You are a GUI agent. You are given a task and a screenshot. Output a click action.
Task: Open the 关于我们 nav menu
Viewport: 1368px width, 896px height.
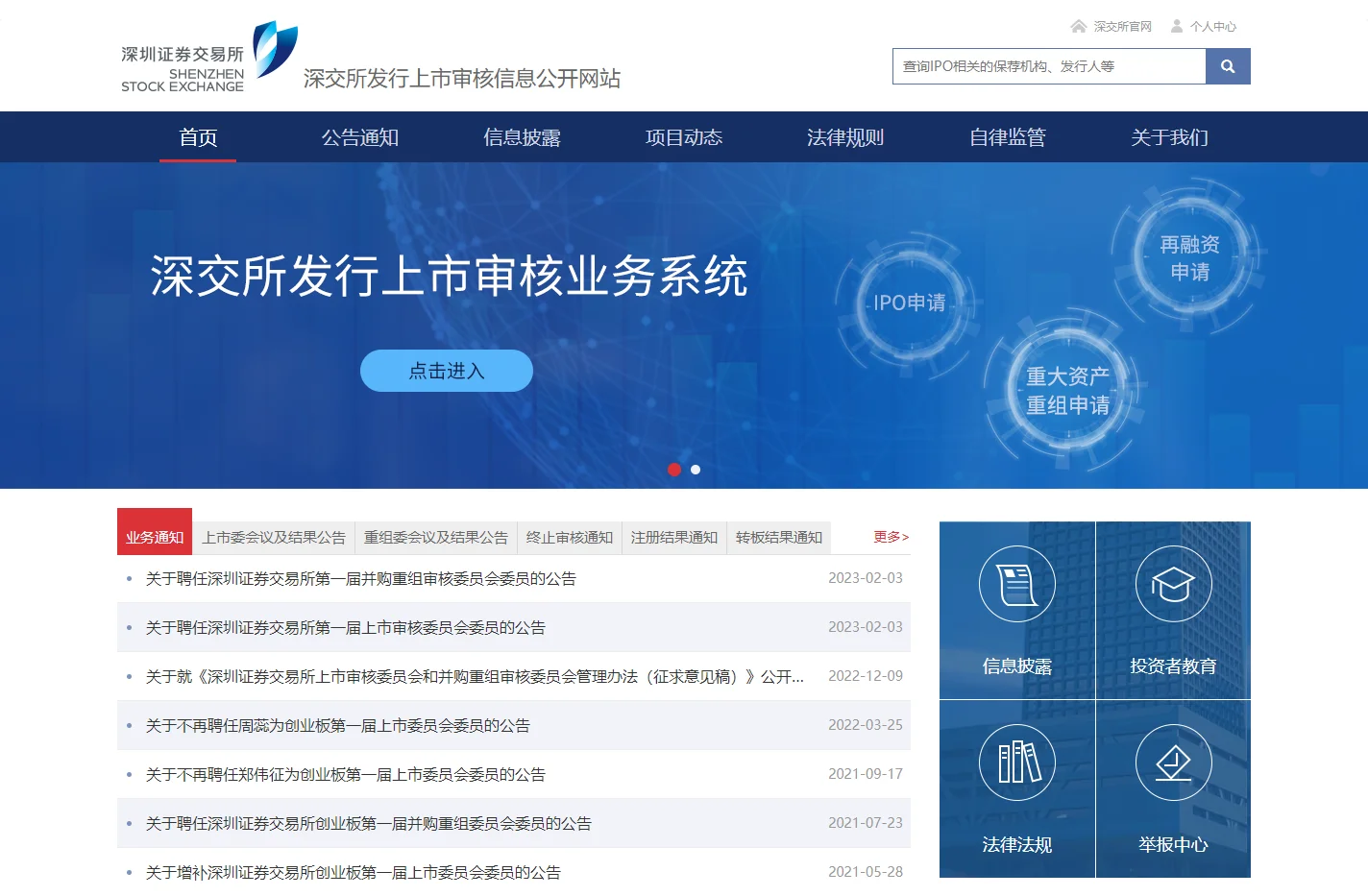(1169, 137)
